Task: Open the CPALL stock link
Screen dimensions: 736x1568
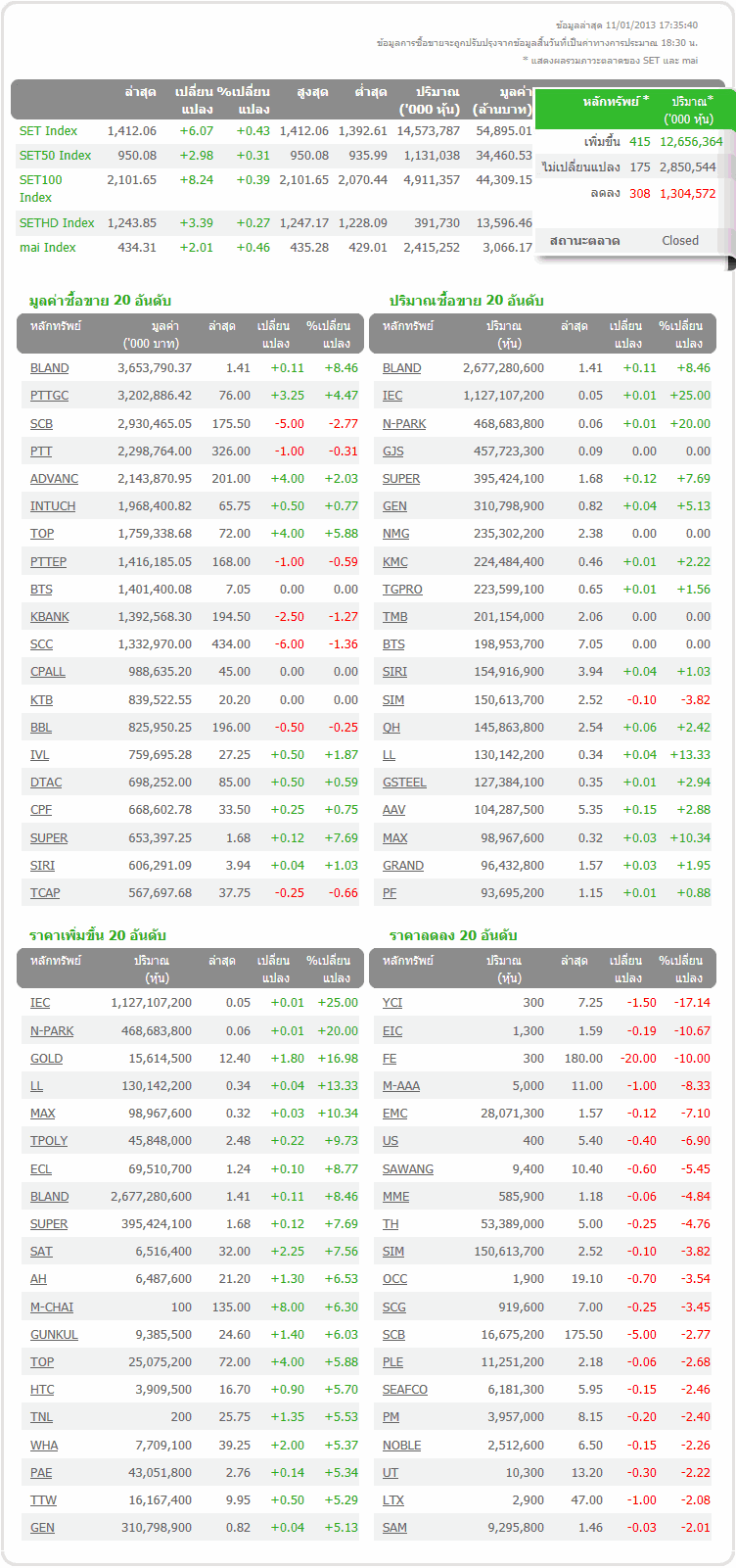Action: tap(47, 672)
